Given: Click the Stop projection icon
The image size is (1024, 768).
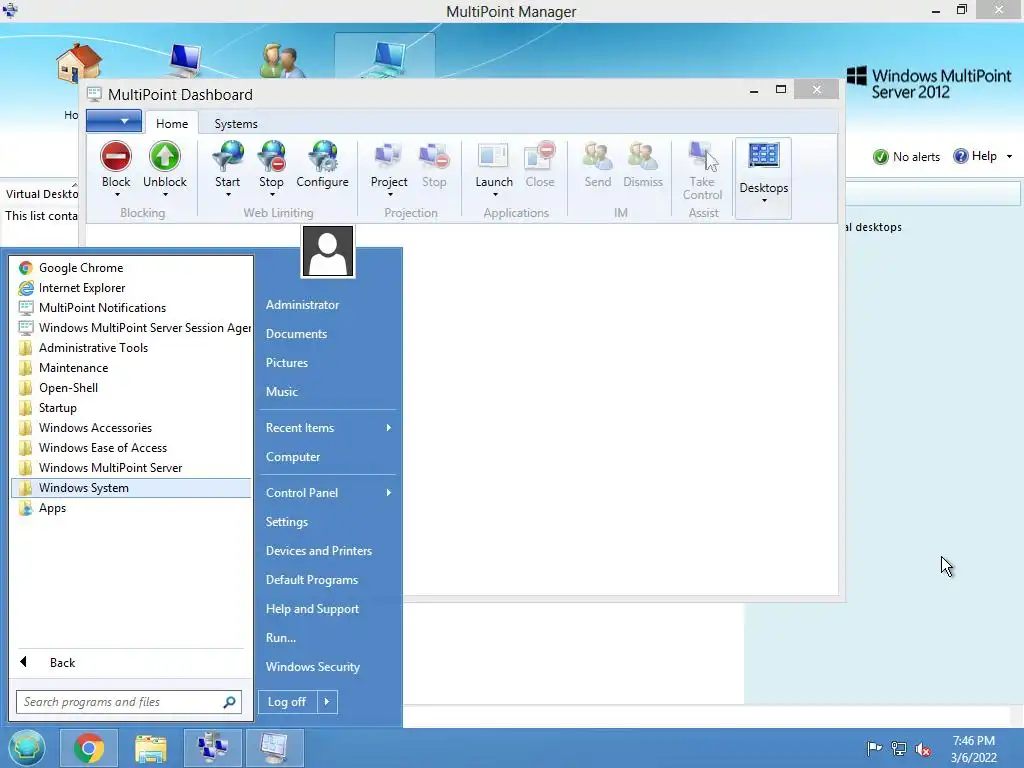Looking at the screenshot, I should pyautogui.click(x=434, y=157).
